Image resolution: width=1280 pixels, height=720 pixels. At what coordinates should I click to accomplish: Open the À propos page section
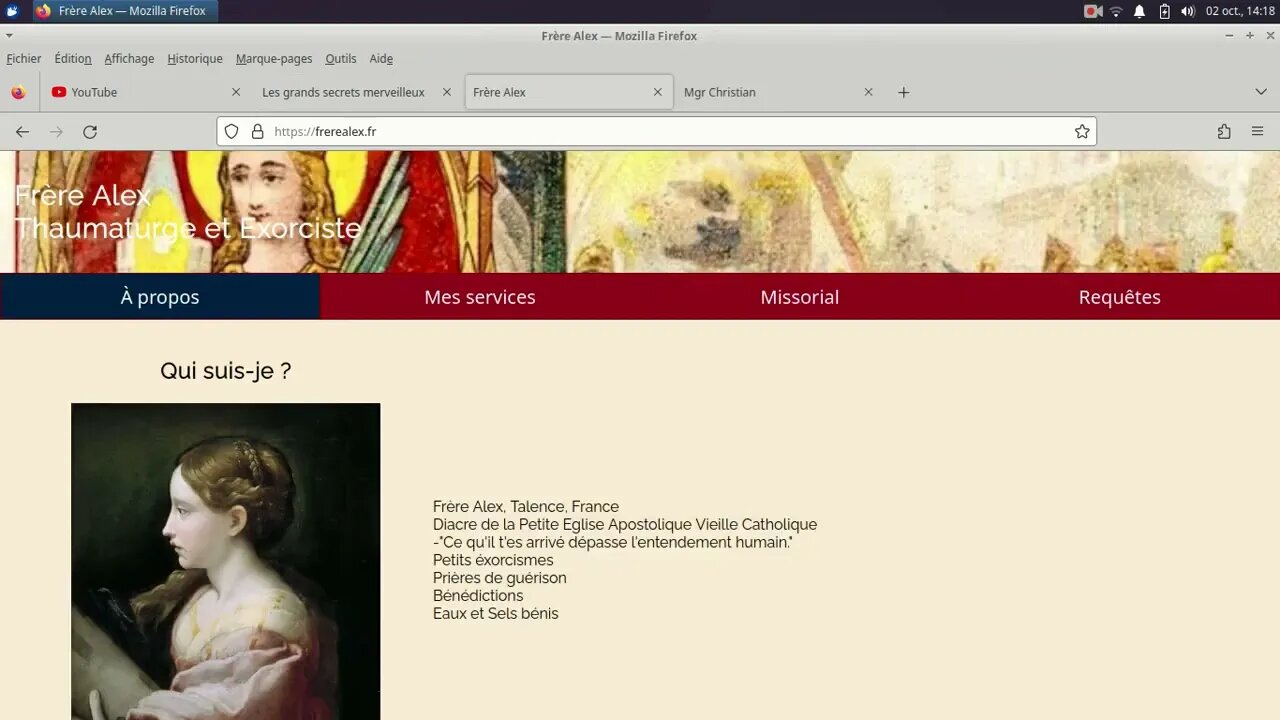[x=160, y=297]
